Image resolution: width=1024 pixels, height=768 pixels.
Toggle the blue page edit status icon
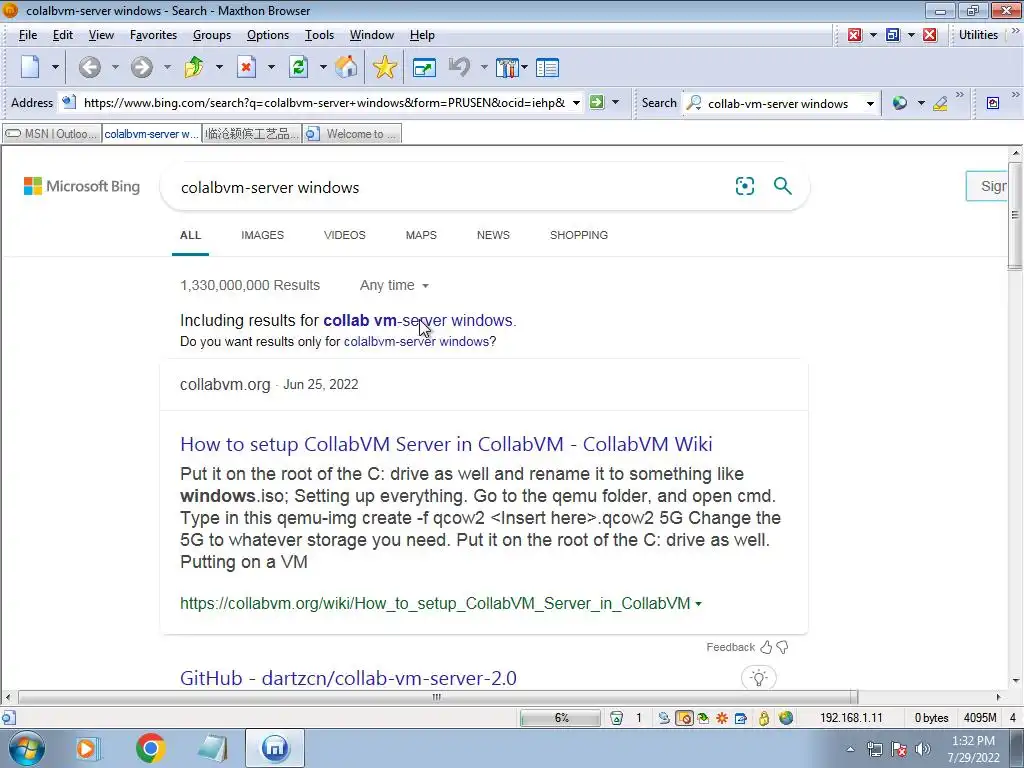741,718
